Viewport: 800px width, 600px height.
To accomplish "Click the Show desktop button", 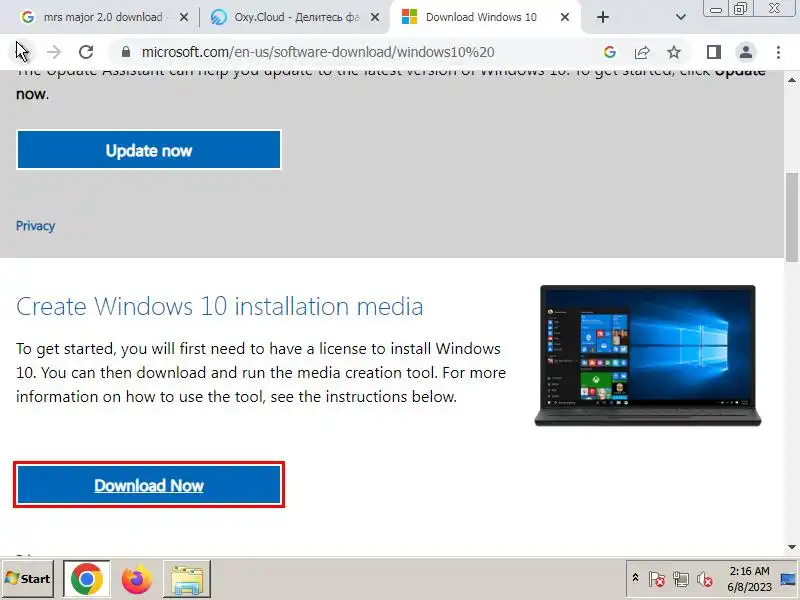I will click(789, 579).
